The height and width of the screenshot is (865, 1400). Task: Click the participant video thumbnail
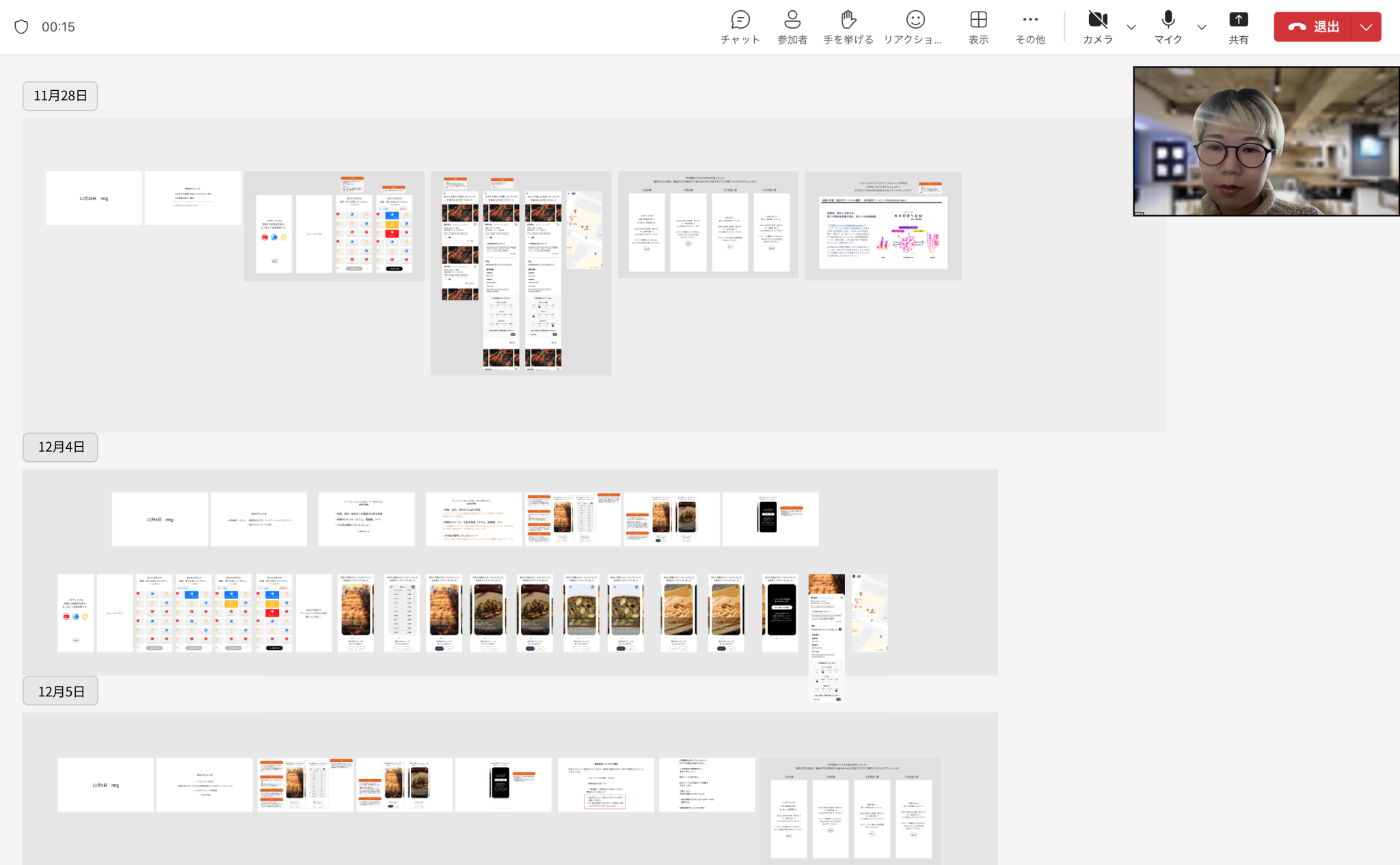1266,141
